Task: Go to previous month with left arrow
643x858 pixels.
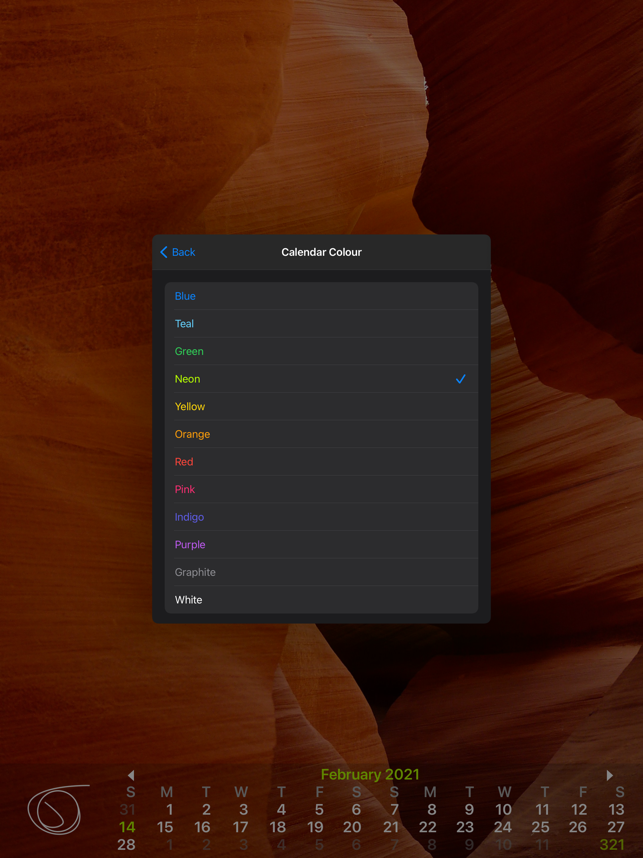Action: pyautogui.click(x=131, y=775)
